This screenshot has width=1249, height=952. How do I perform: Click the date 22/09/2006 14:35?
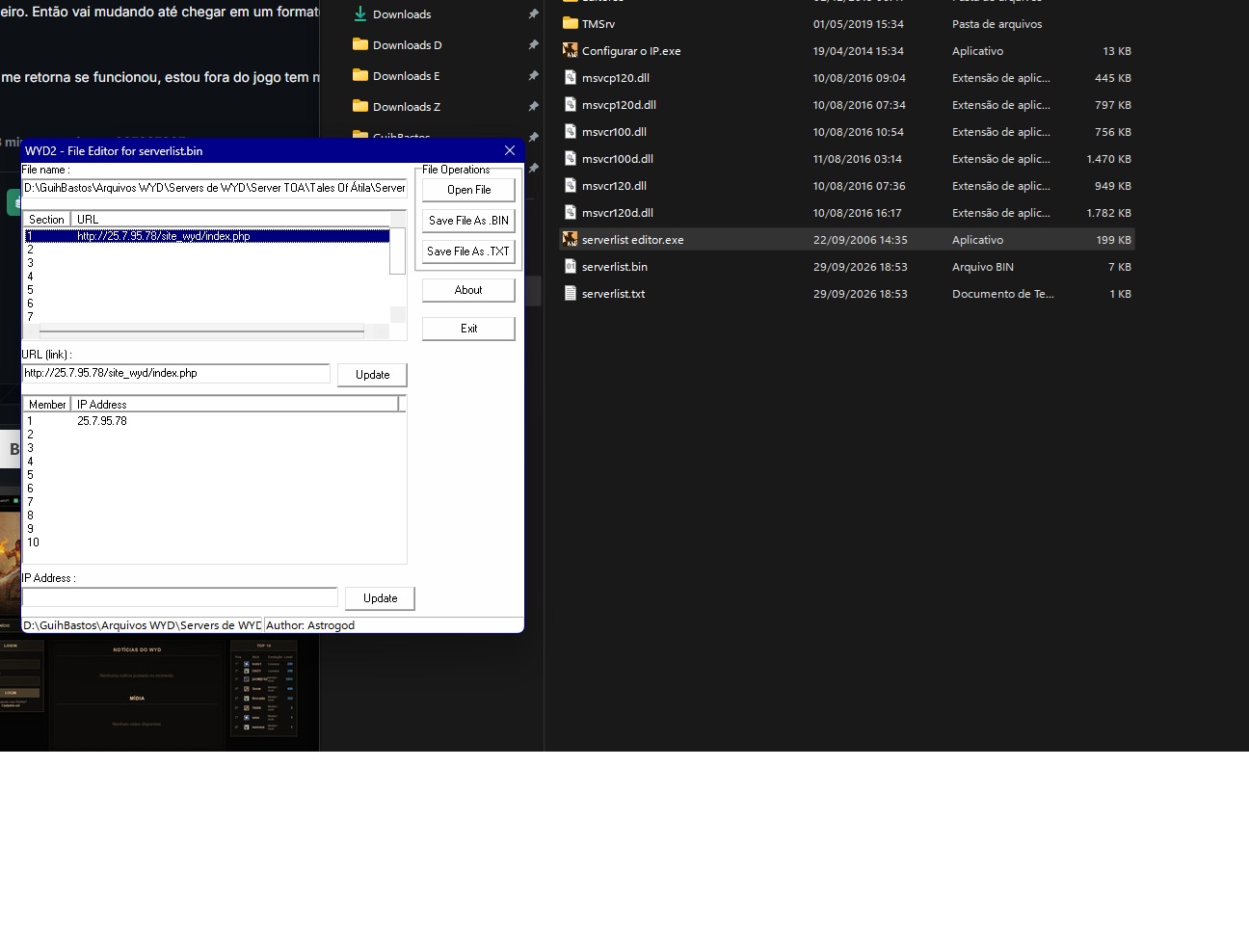click(861, 240)
